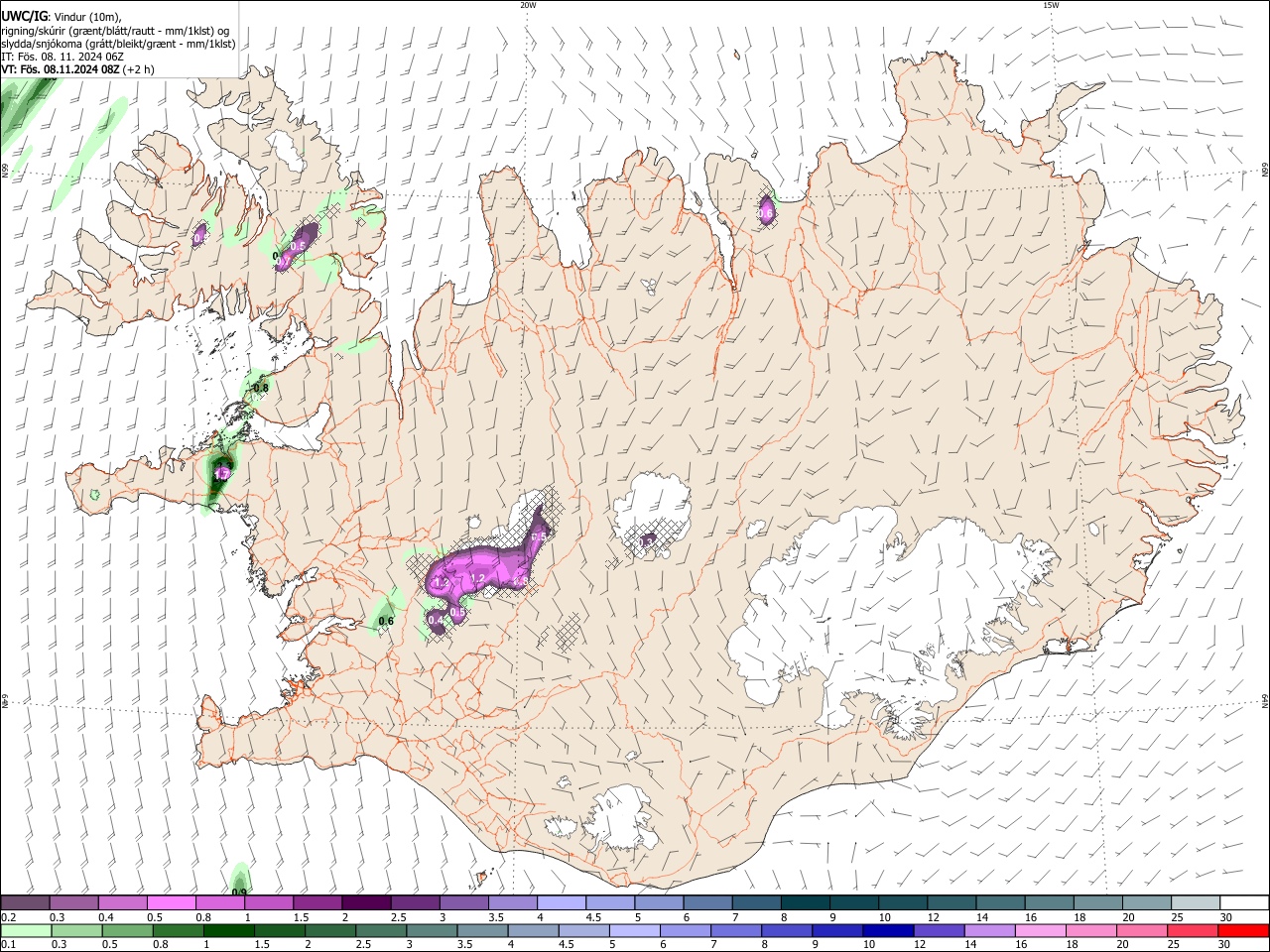The height and width of the screenshot is (952, 1270).
Task: Click the '0.4' value in the small dark purple blob
Action: point(435,620)
